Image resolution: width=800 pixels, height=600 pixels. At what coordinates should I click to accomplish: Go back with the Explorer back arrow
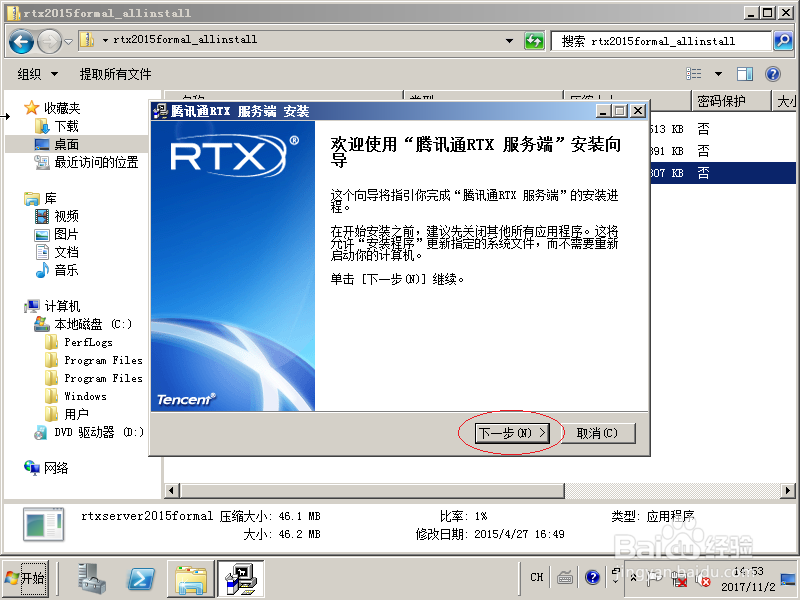(x=21, y=41)
